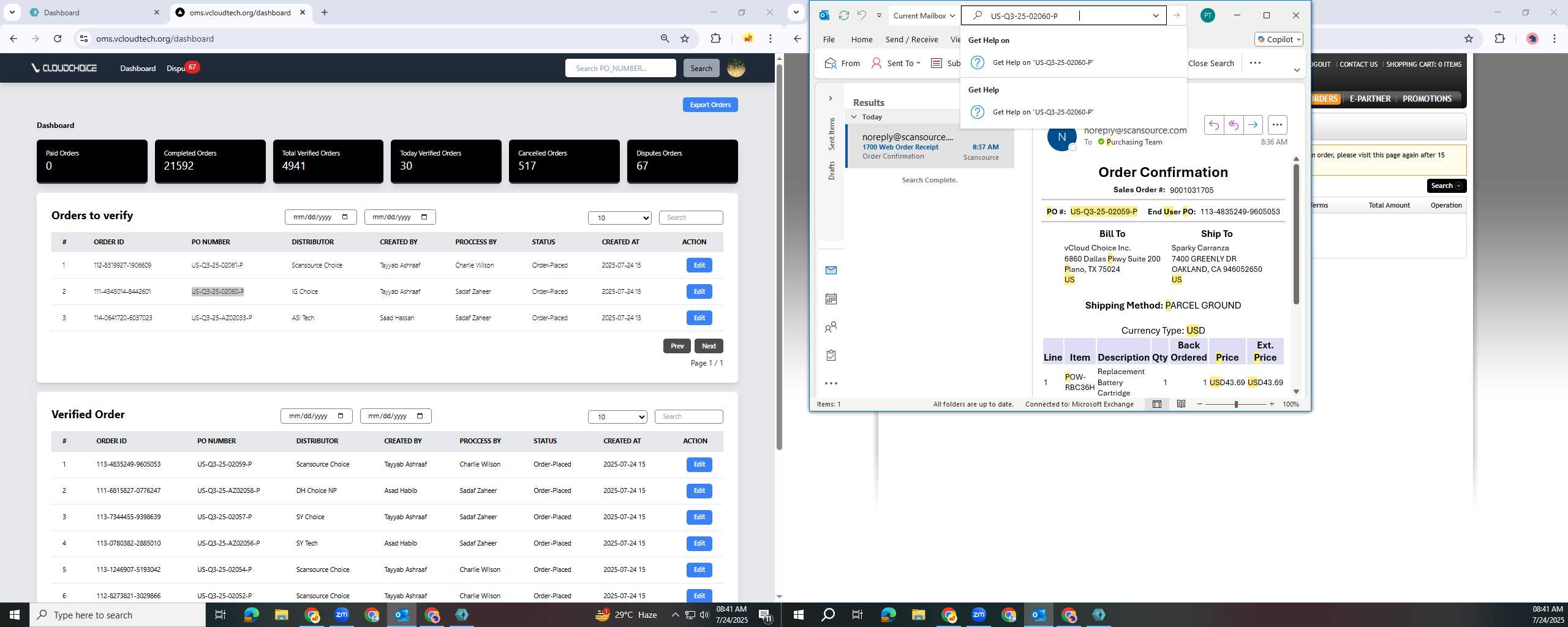The image size is (1568, 627).
Task: Click the Export Orders button
Action: (710, 105)
